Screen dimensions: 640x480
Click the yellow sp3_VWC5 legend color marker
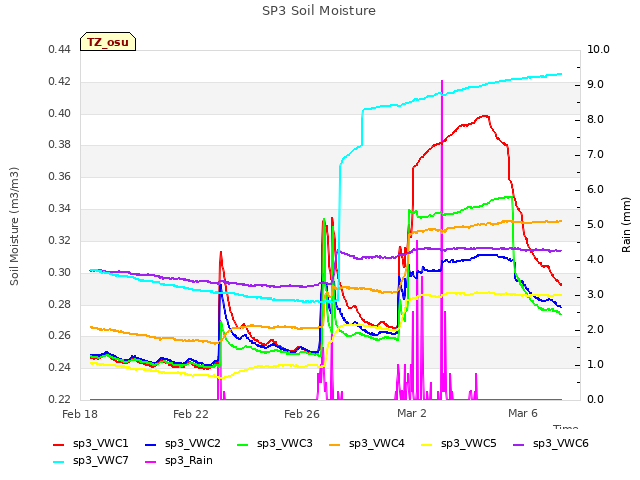click(427, 444)
